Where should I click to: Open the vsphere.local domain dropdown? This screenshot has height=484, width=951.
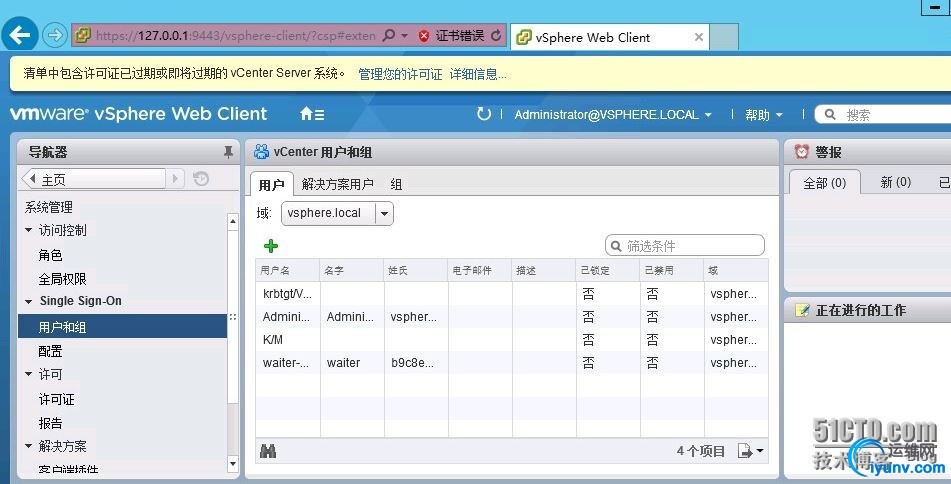coord(384,213)
